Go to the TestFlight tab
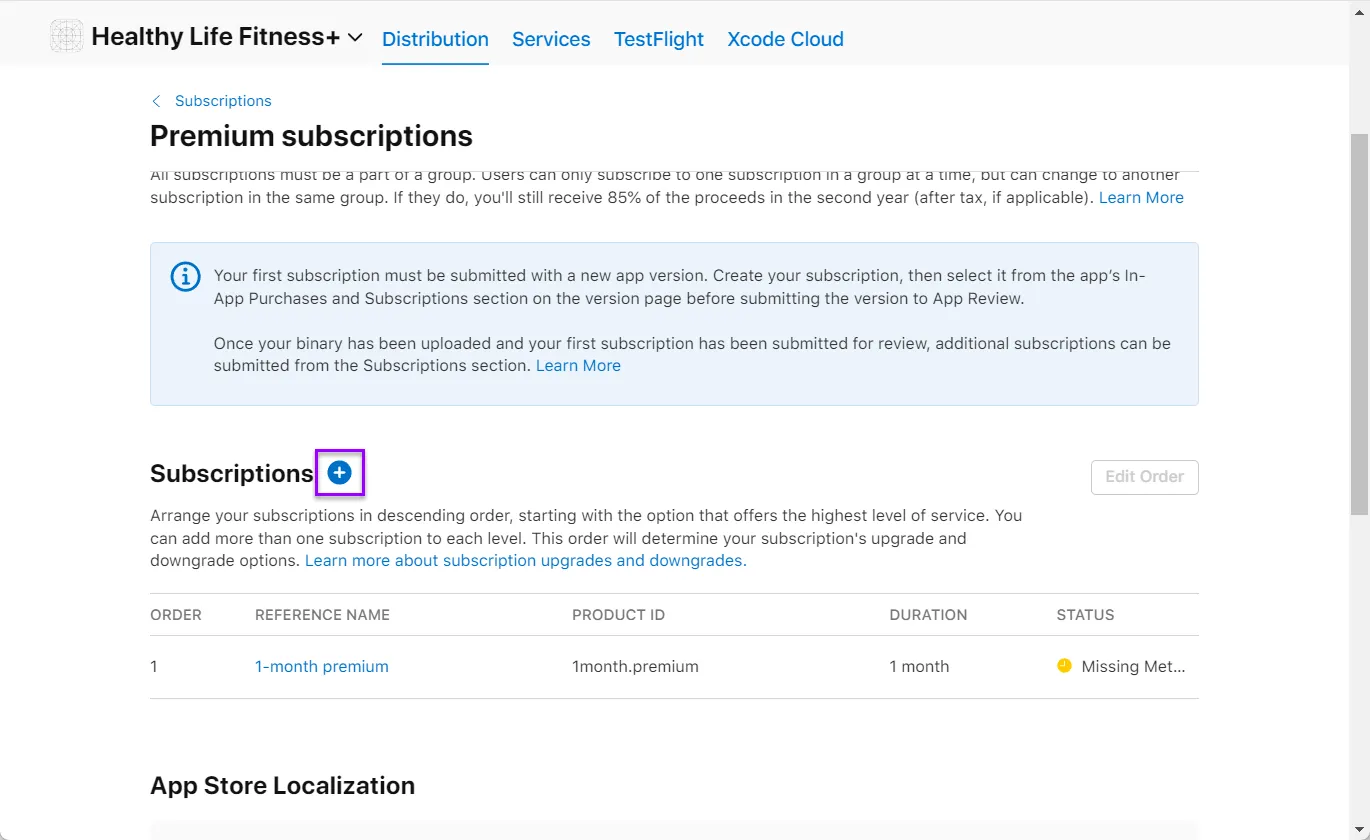Viewport: 1370px width, 840px height. pyautogui.click(x=658, y=39)
